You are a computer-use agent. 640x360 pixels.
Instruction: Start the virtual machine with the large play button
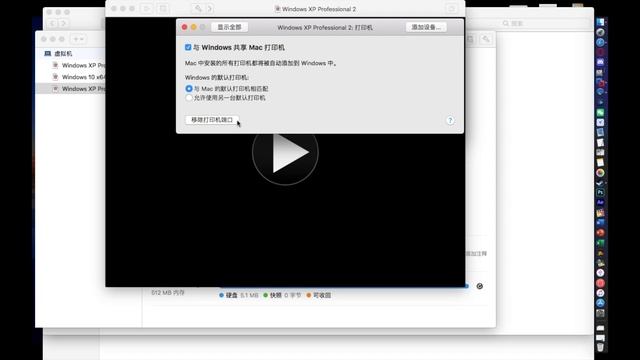point(285,152)
